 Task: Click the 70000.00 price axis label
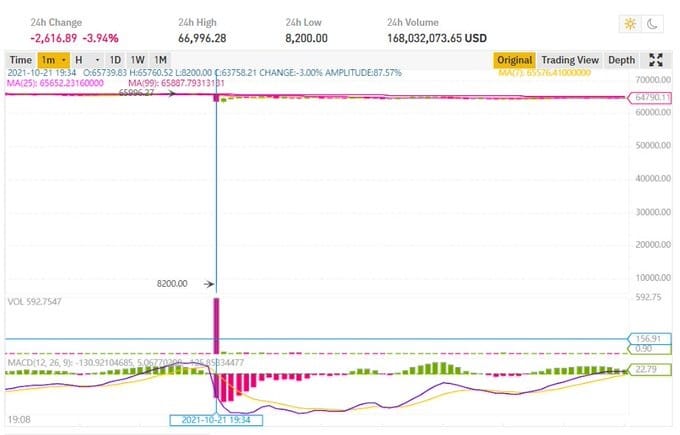tap(653, 80)
